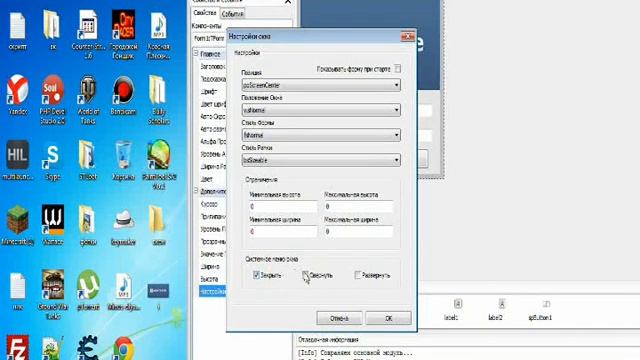Viewport: 640px width, 360px height.
Task: Click the Form1 component selector field
Action: click(x=209, y=38)
